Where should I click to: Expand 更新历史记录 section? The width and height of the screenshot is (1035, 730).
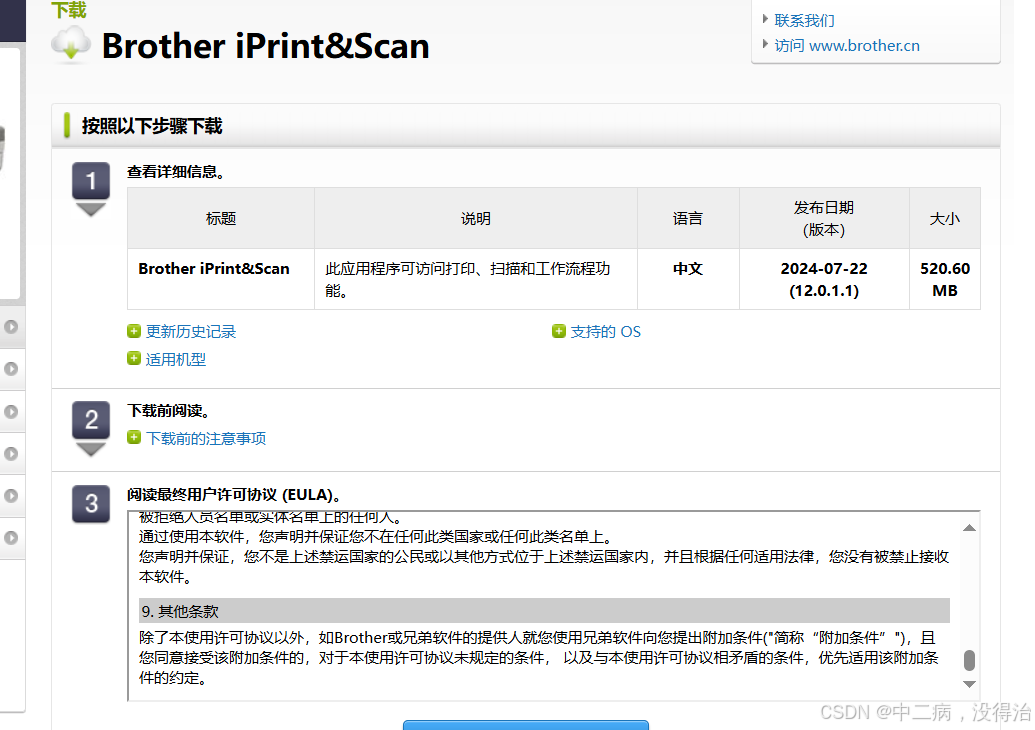coord(191,331)
